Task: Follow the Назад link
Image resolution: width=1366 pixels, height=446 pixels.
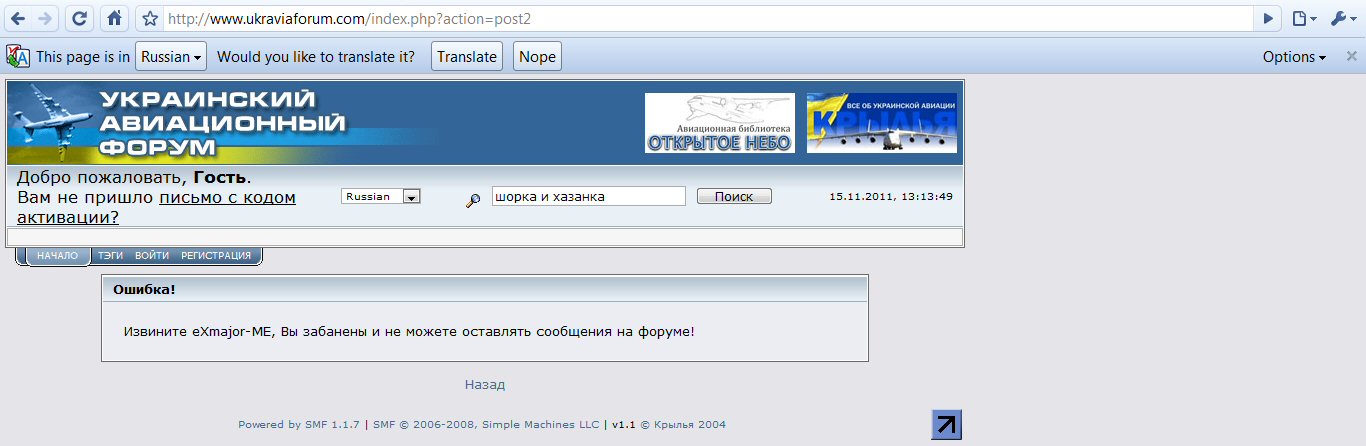Action: click(x=485, y=384)
